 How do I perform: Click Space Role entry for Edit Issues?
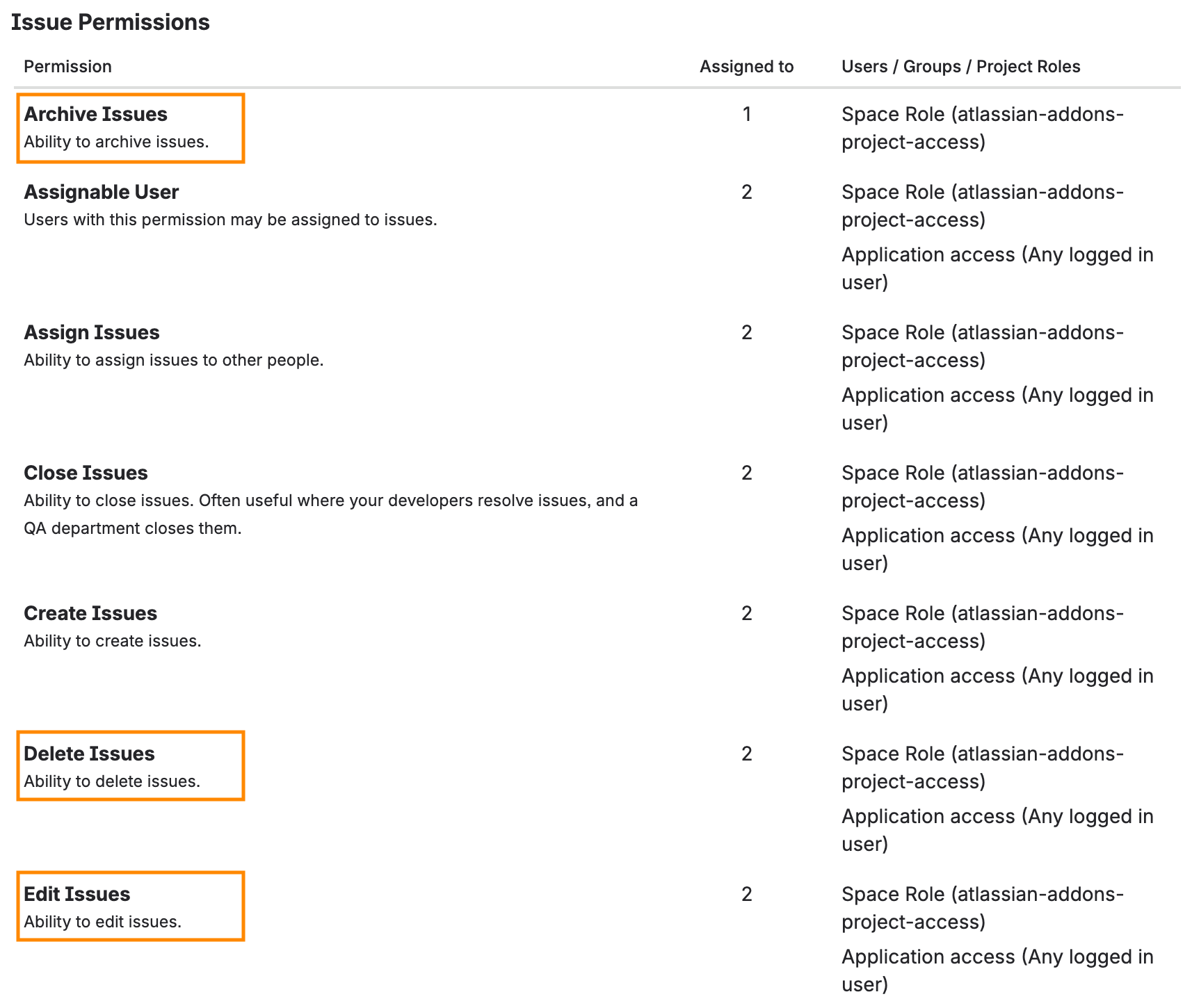(x=983, y=908)
